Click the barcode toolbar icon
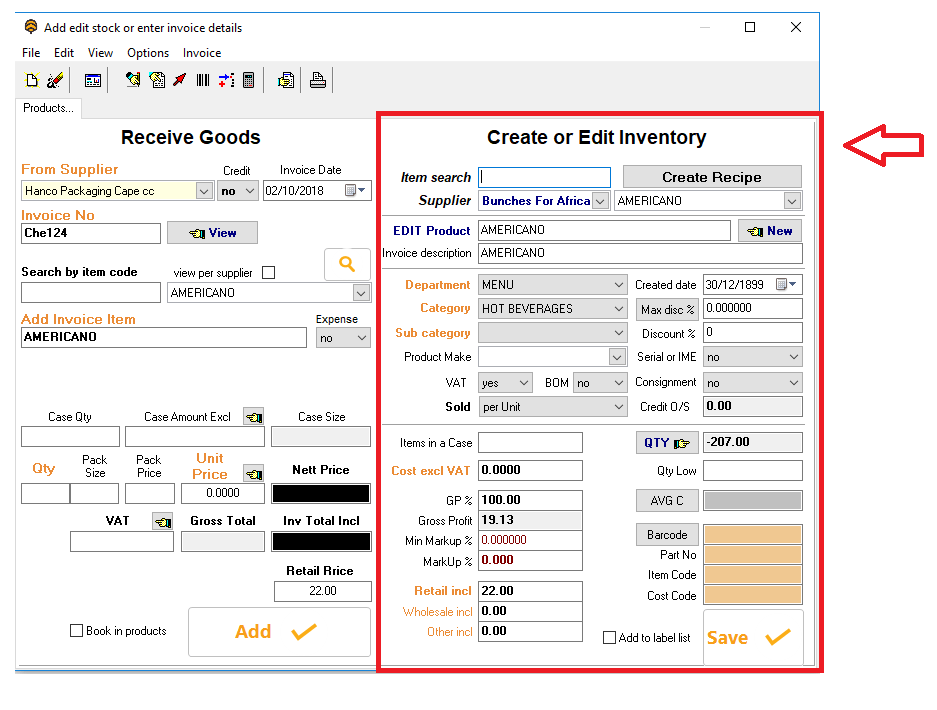The width and height of the screenshot is (937, 710). coord(203,80)
